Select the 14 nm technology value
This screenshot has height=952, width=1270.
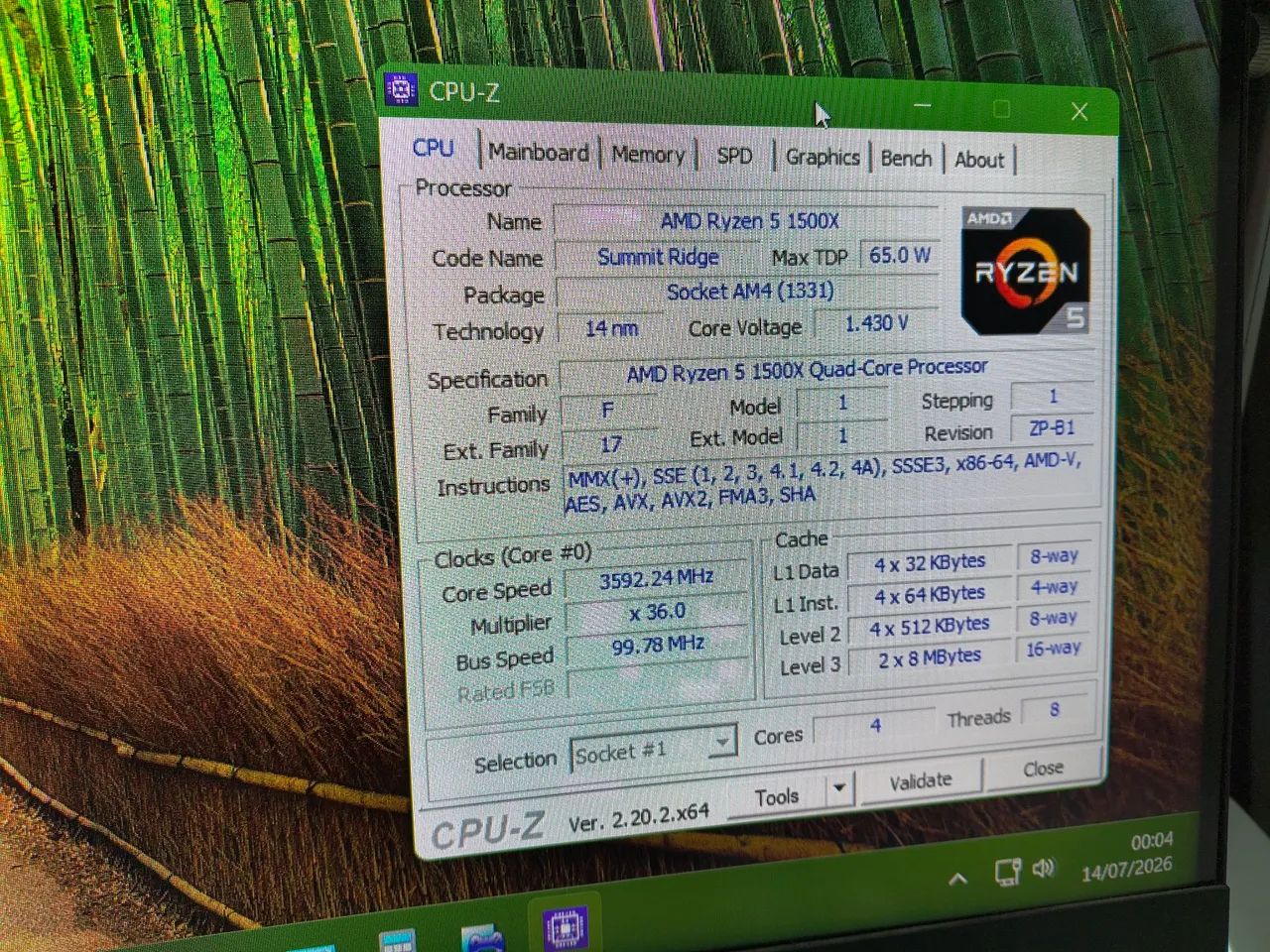[x=610, y=328]
